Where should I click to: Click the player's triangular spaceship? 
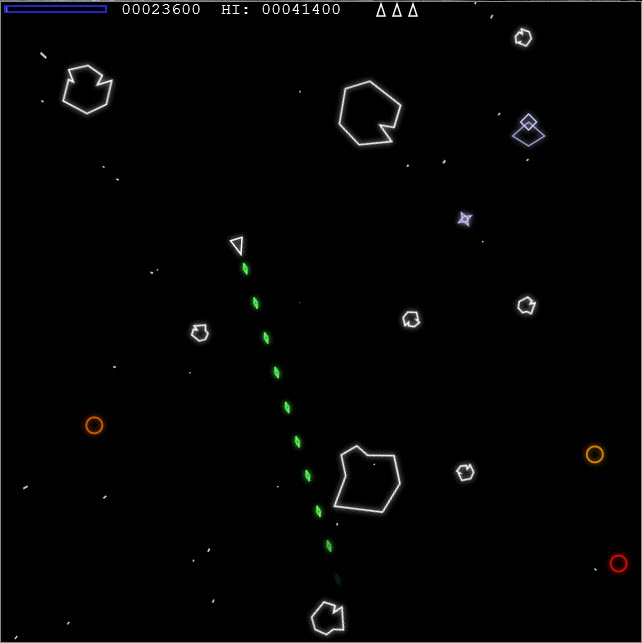[x=237, y=245]
